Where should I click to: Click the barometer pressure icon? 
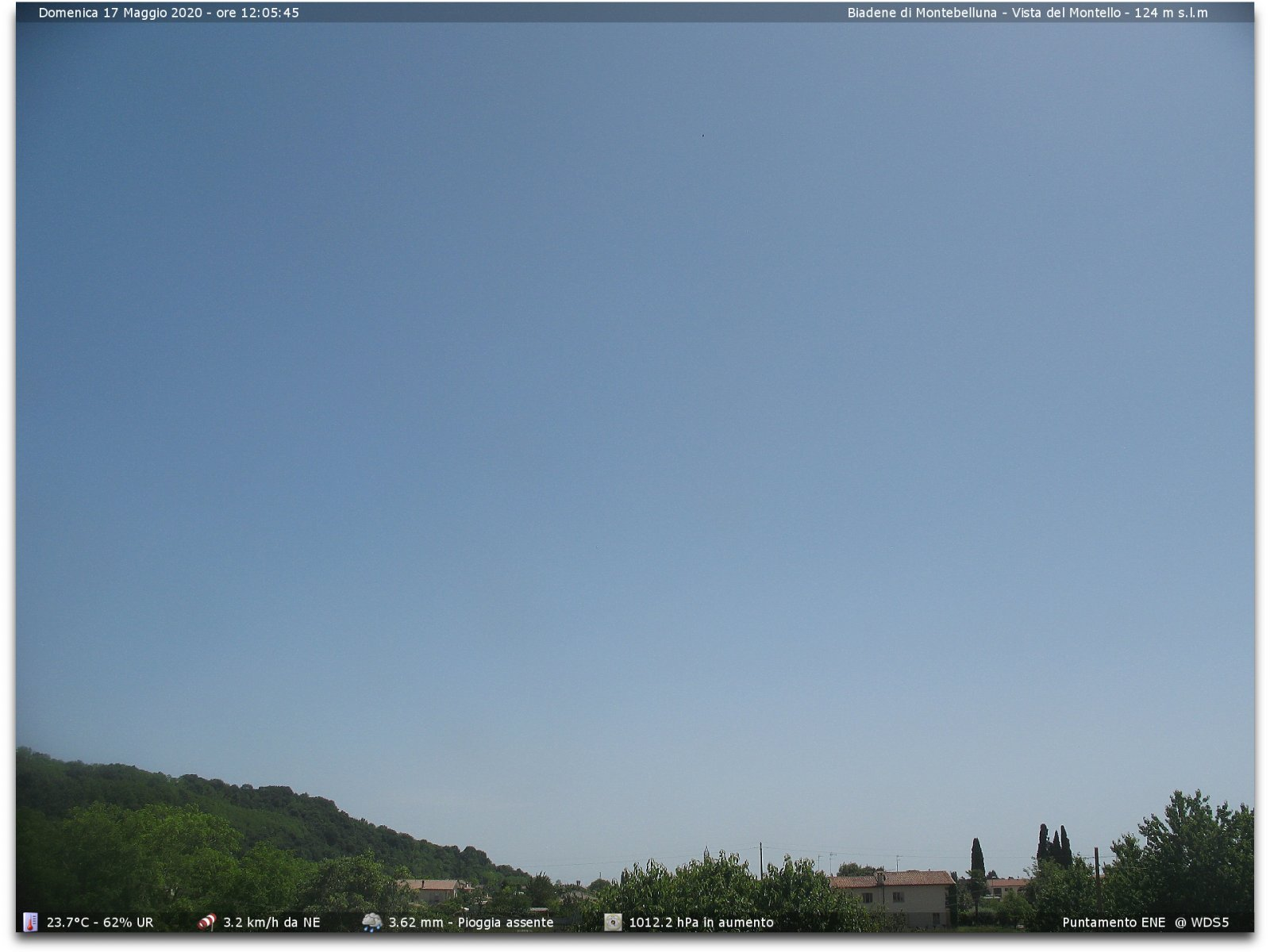613,922
